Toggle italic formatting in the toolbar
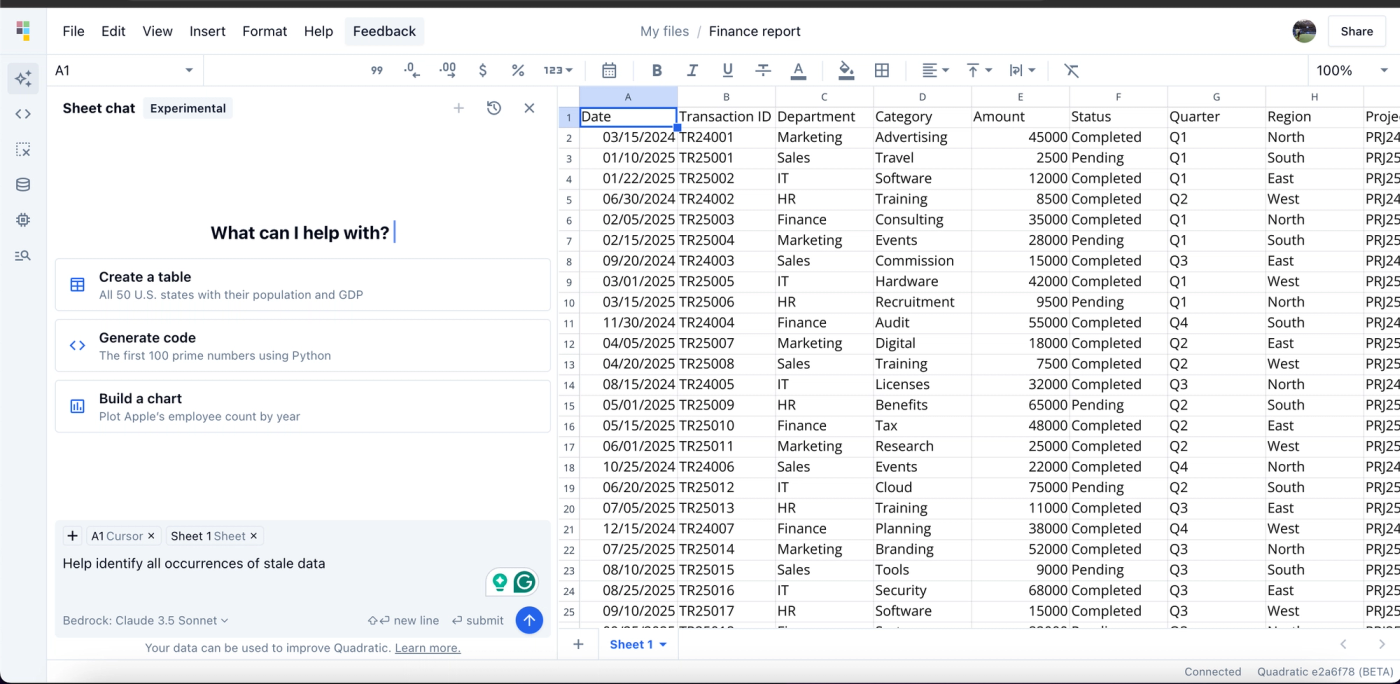Image resolution: width=1400 pixels, height=684 pixels. click(692, 70)
